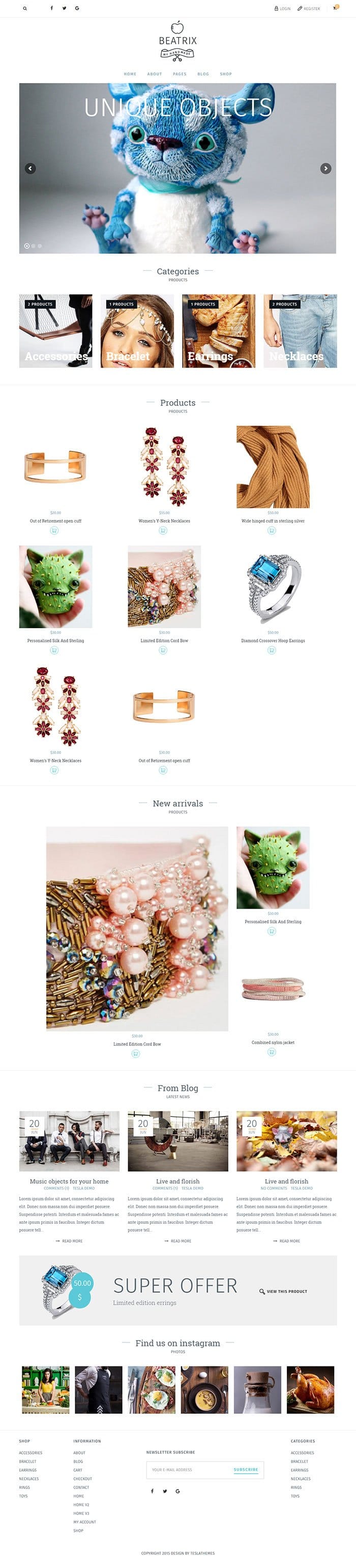Click the Register link in the header
The image size is (356, 1568).
coord(309,9)
